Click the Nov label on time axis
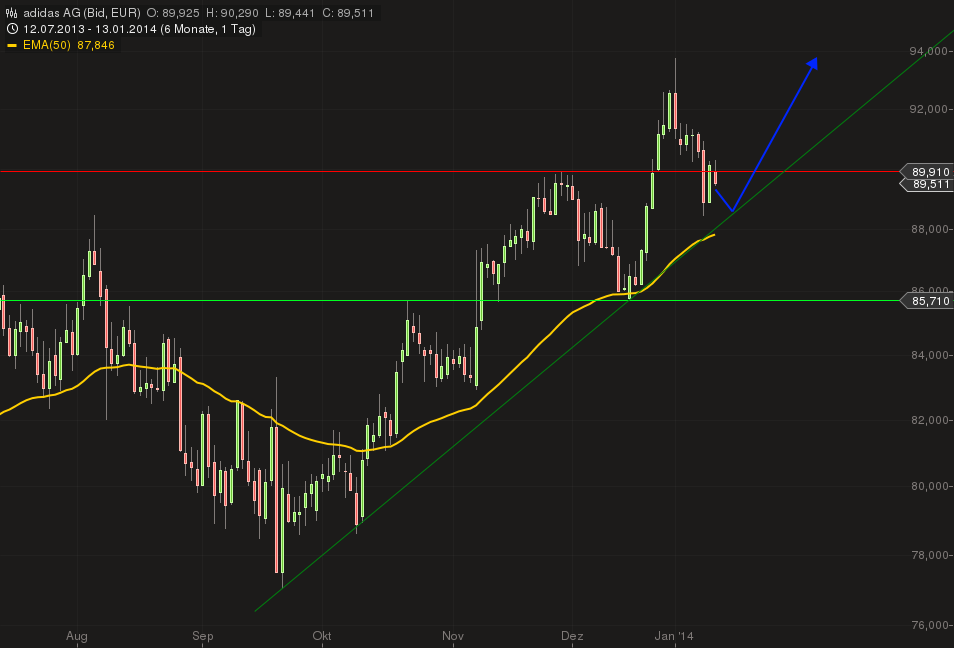The image size is (954, 648). click(453, 636)
